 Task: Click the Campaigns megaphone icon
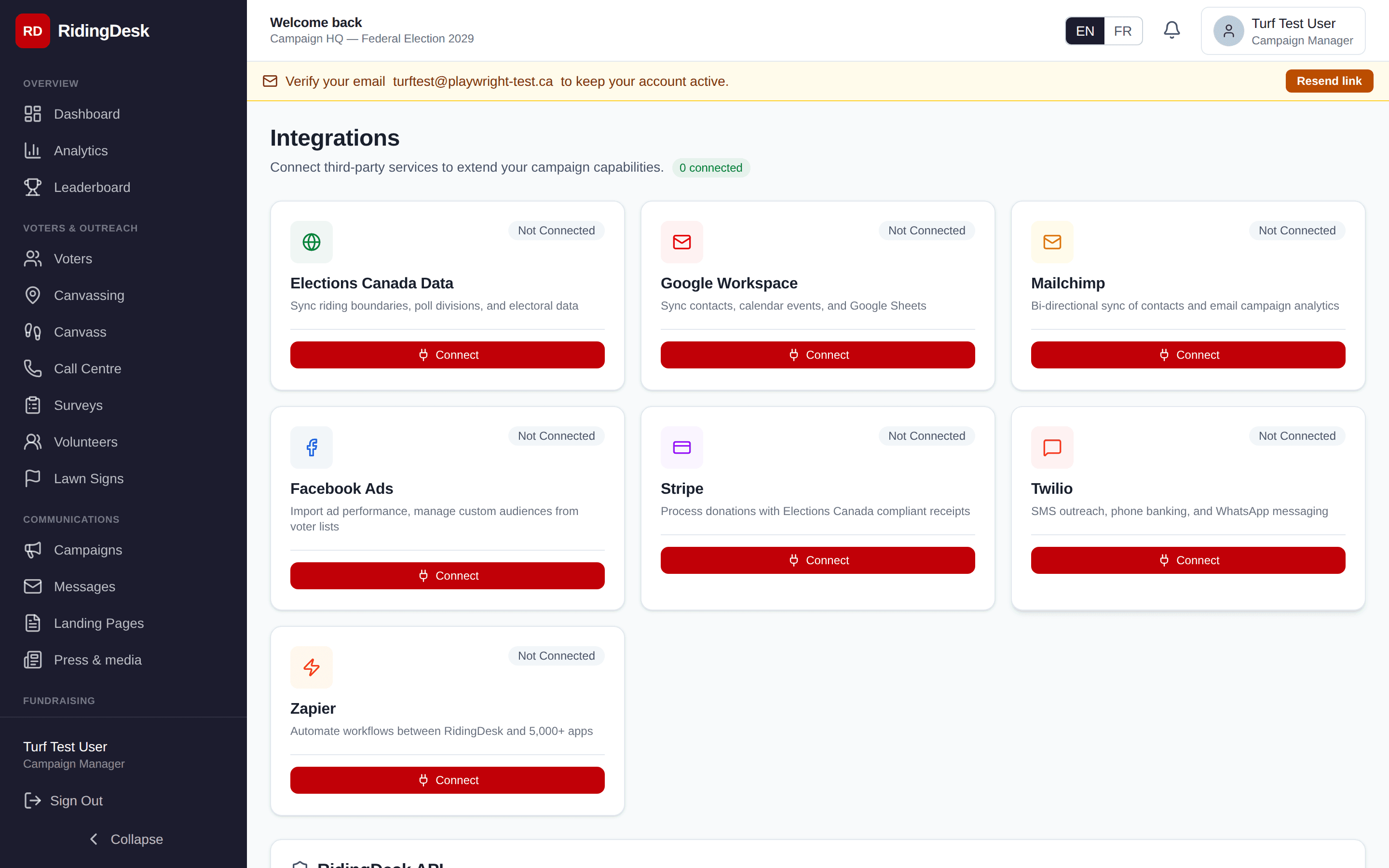33,550
